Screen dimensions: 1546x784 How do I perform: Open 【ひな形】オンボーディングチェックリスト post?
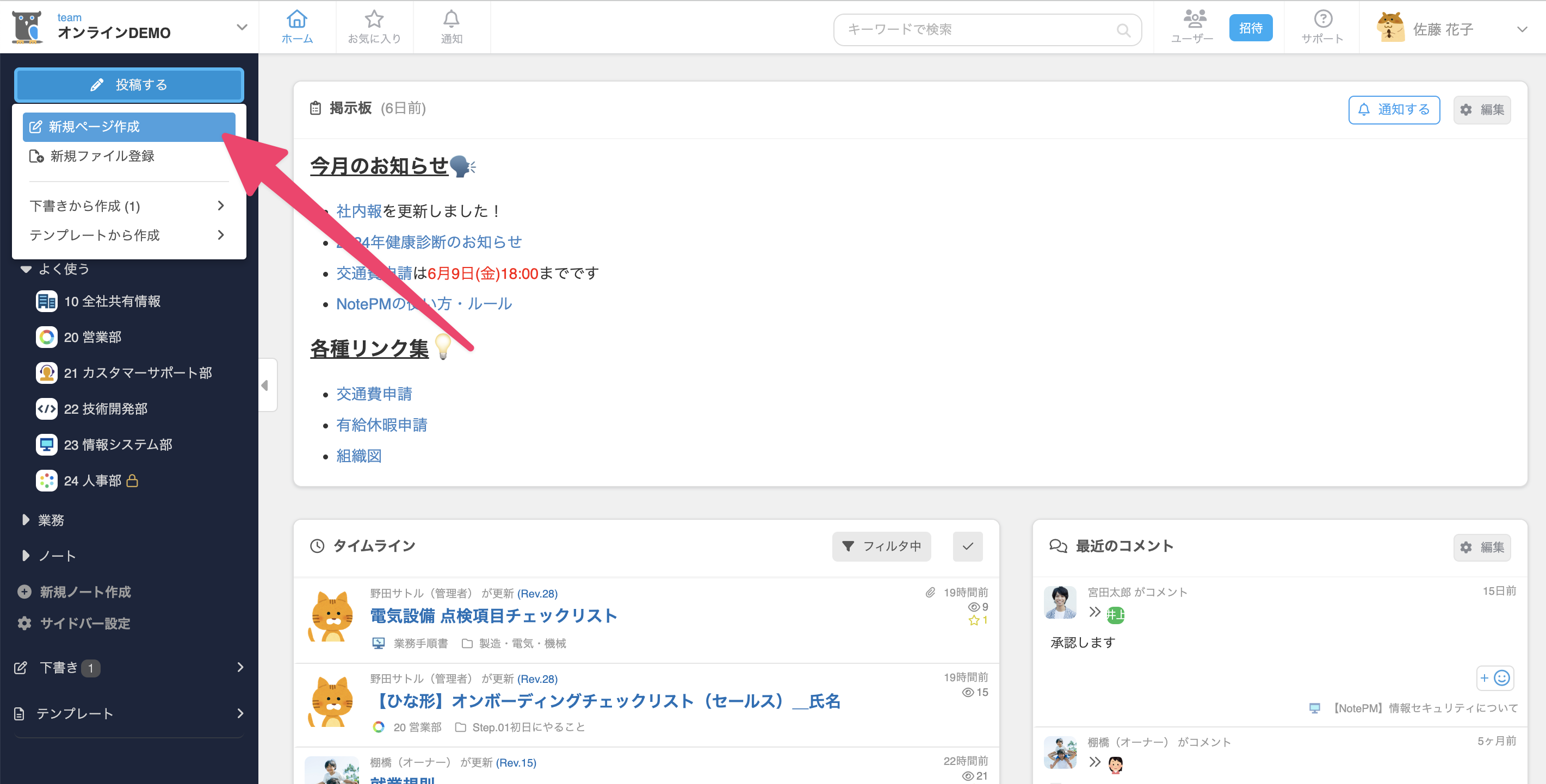[605, 701]
